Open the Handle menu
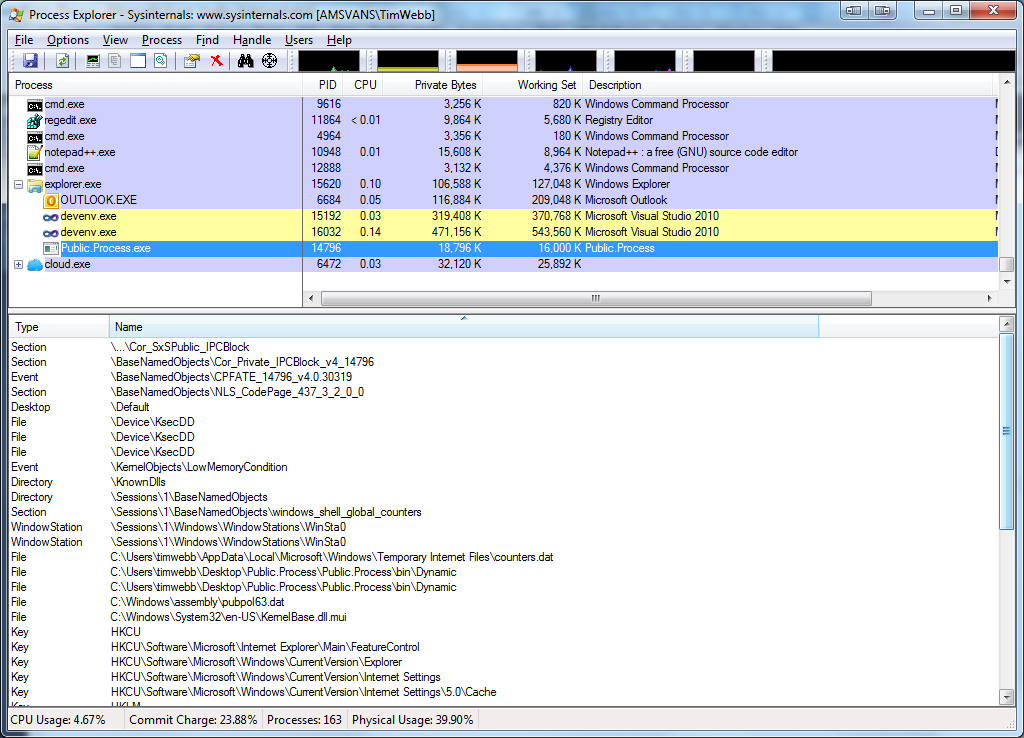Viewport: 1024px width, 738px height. pos(251,39)
